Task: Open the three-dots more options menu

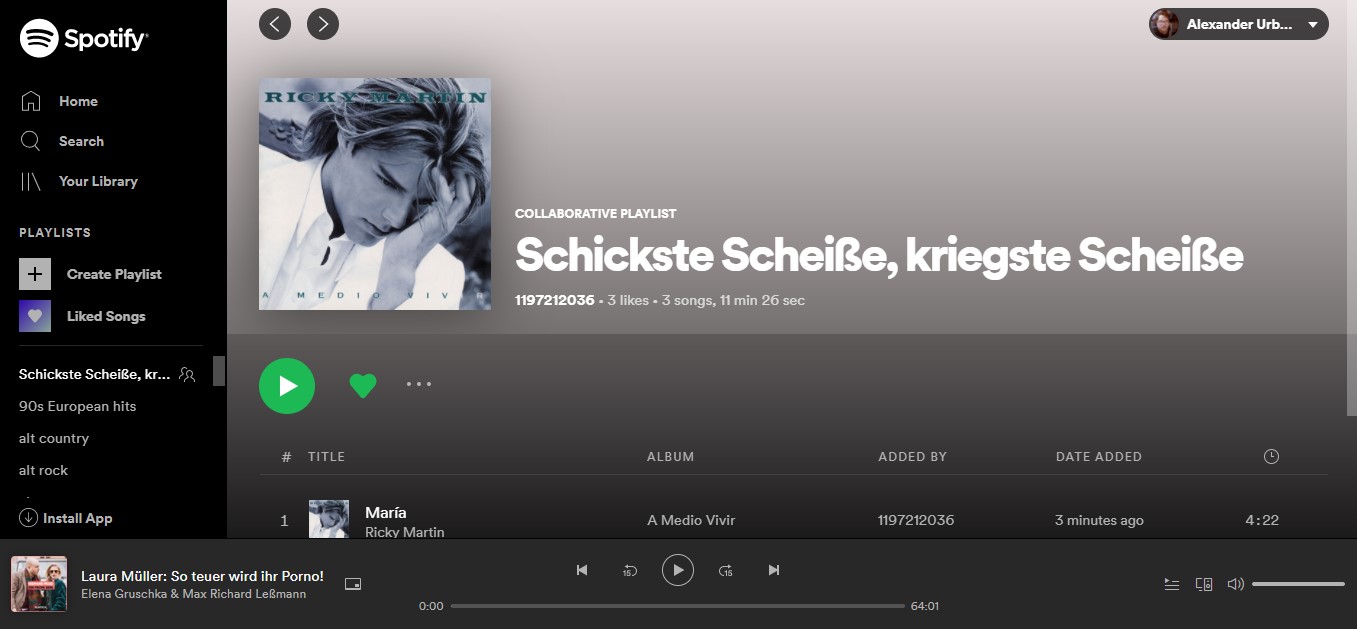Action: pos(419,384)
